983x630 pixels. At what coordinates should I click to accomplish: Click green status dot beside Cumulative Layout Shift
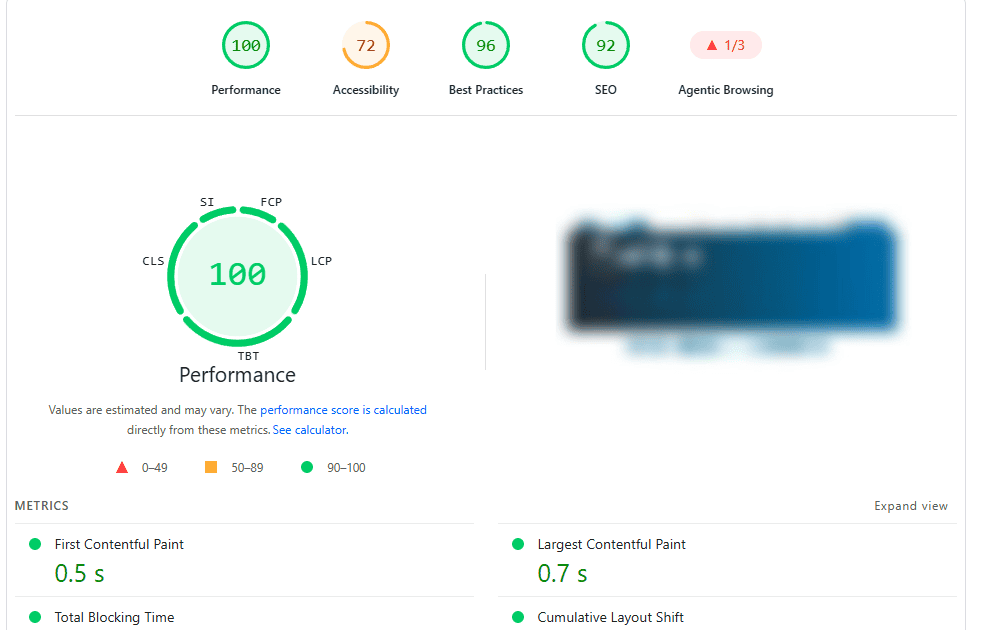point(518,617)
